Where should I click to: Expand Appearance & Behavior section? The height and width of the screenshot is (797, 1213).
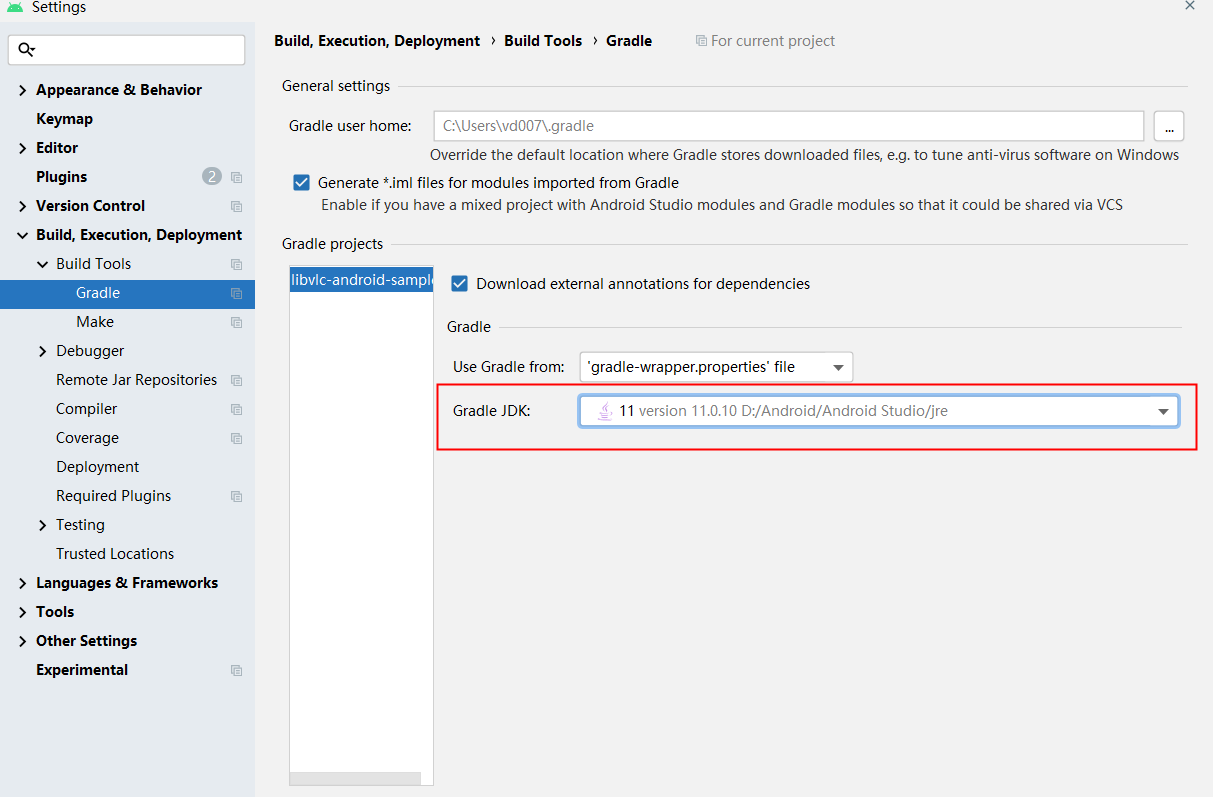pyautogui.click(x=22, y=90)
